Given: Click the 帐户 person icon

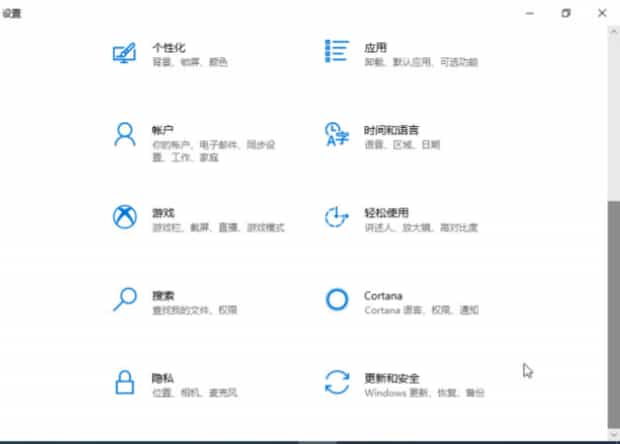Looking at the screenshot, I should point(124,135).
